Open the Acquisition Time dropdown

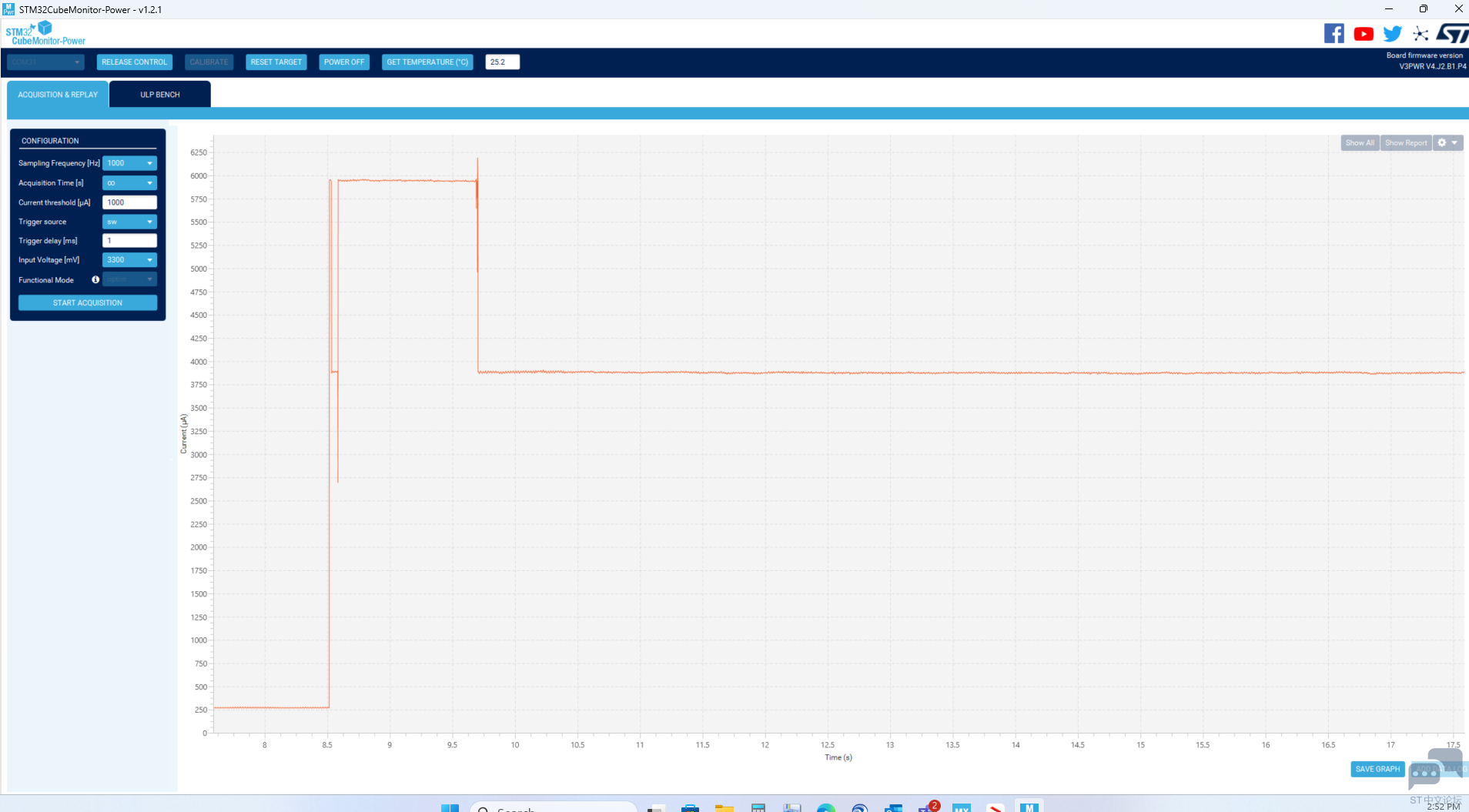coord(129,182)
